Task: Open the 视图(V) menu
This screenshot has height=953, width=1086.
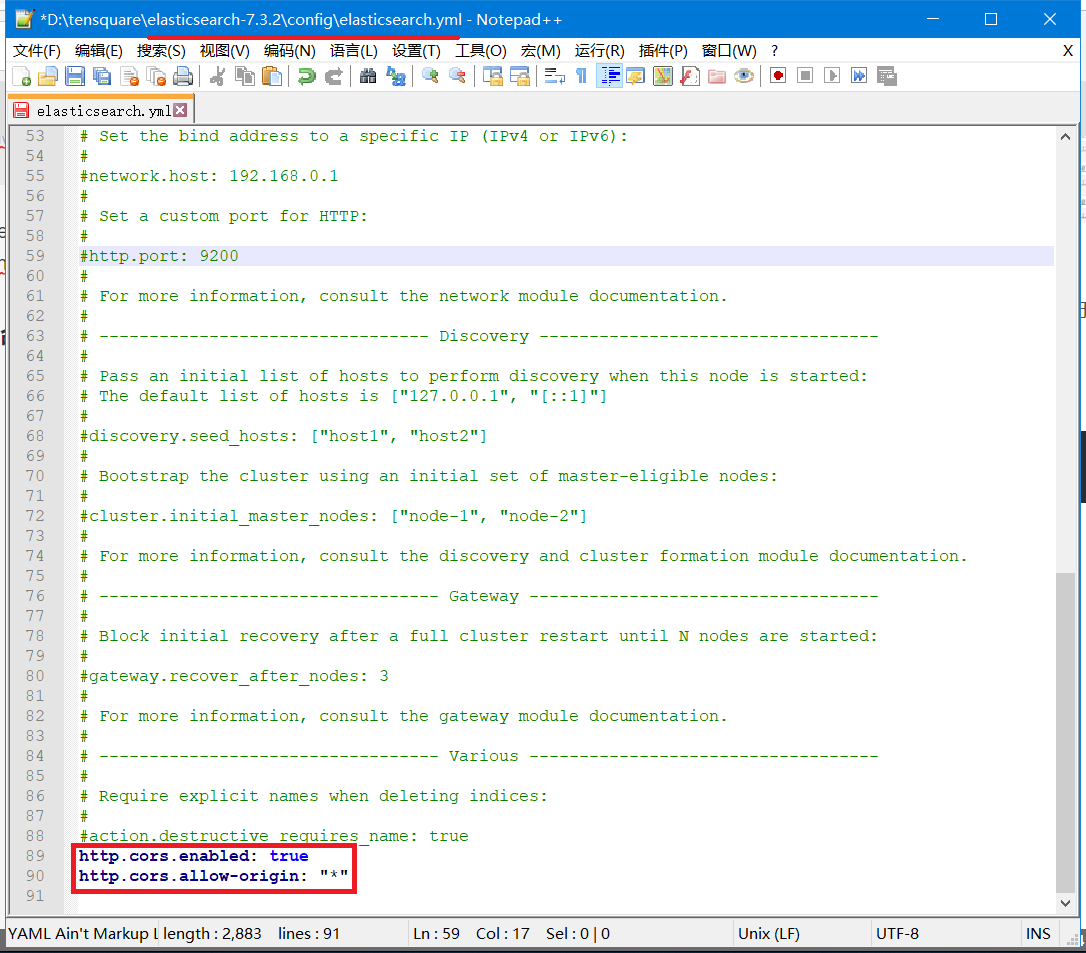Action: coord(224,51)
